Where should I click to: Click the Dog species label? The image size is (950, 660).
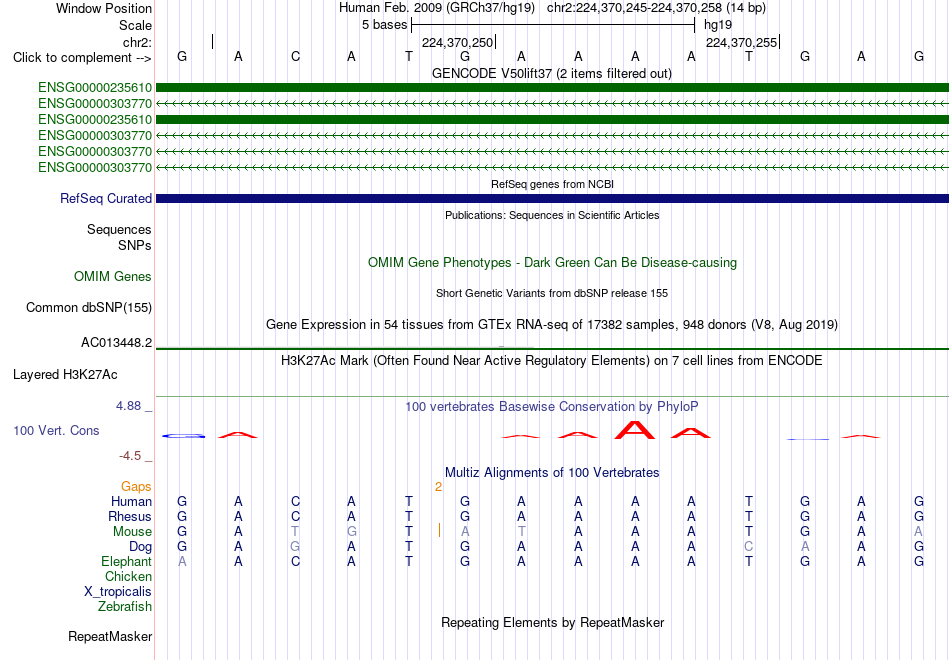[x=140, y=547]
